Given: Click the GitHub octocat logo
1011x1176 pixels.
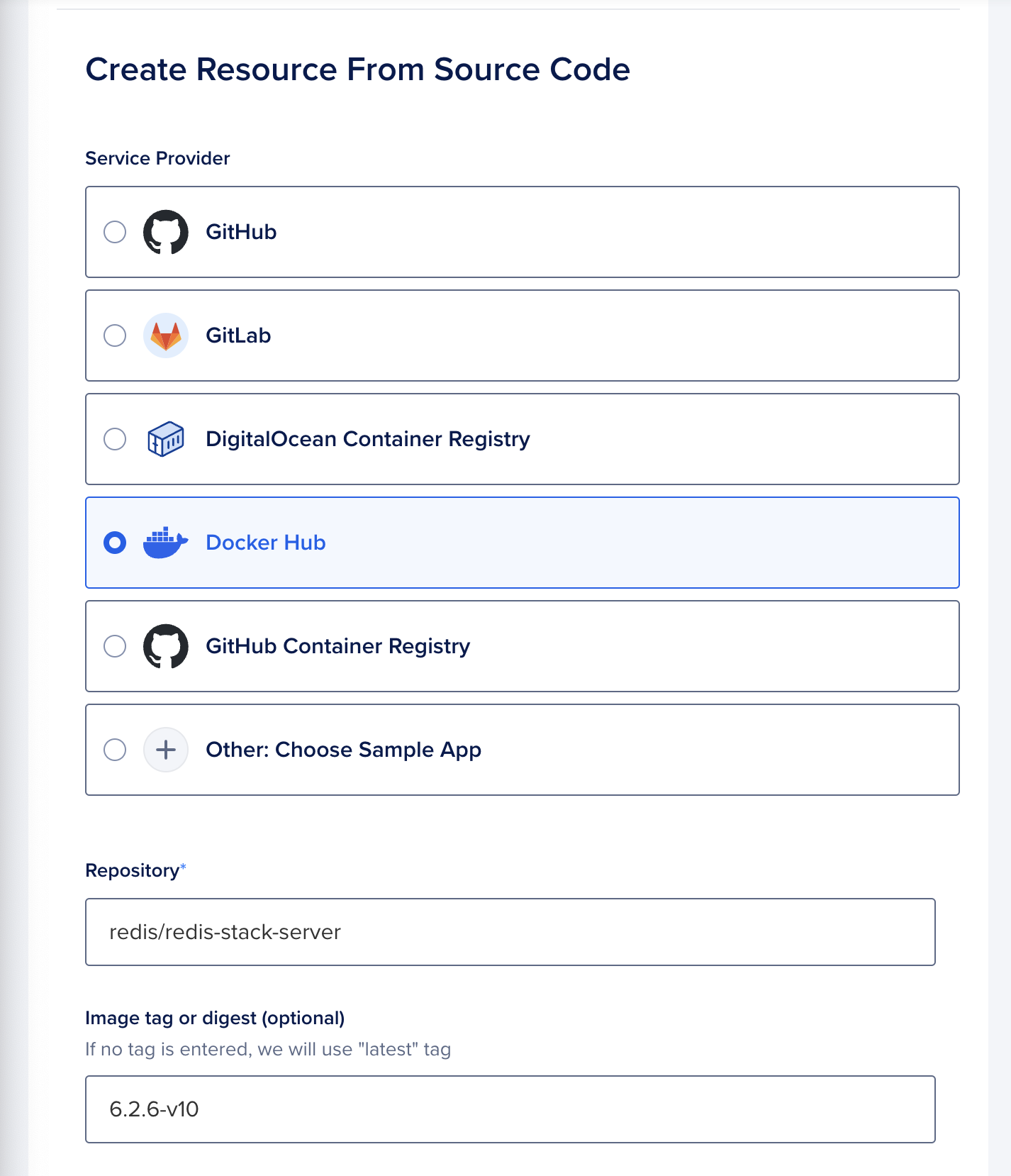Looking at the screenshot, I should pos(167,231).
